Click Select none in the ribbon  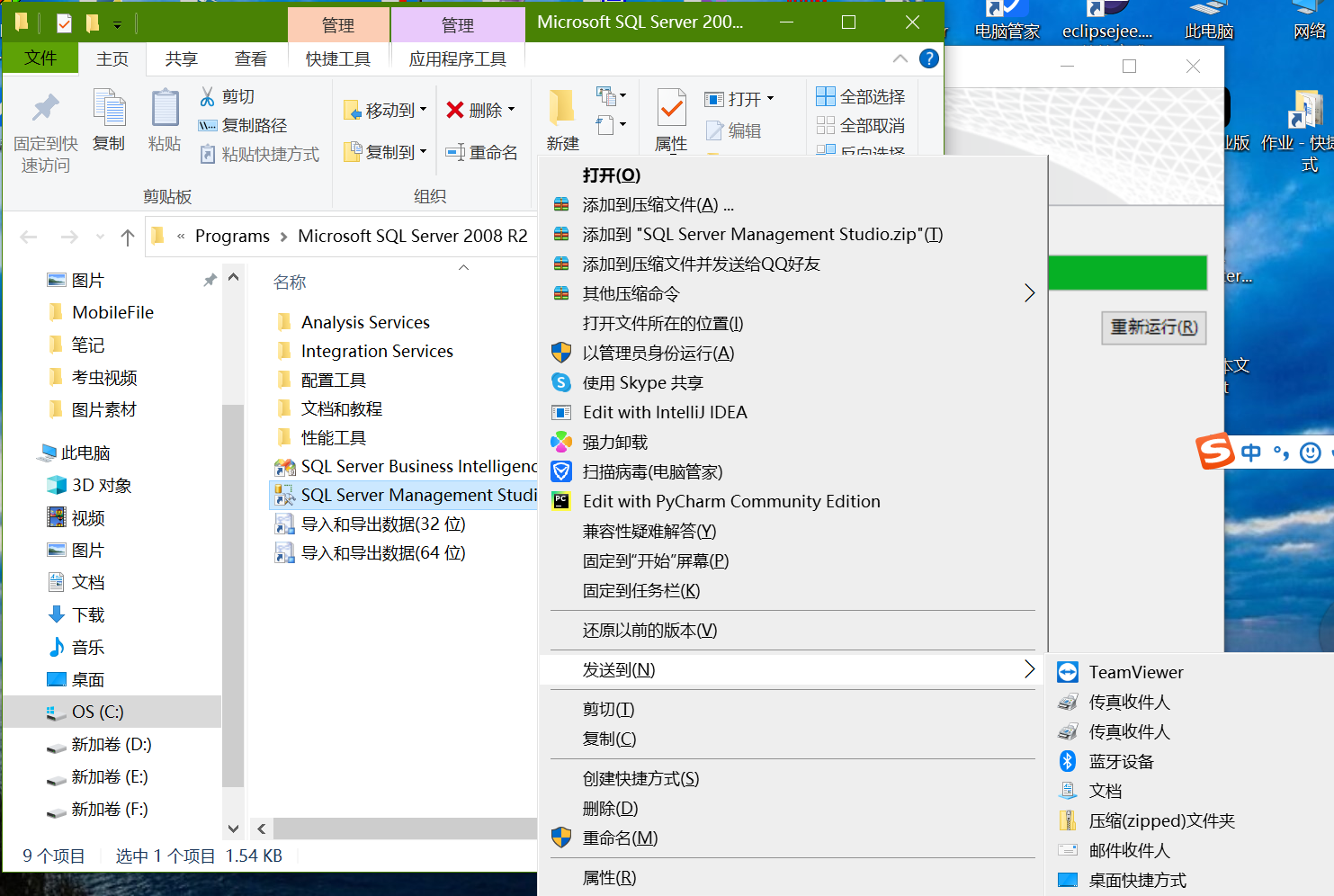[x=861, y=125]
